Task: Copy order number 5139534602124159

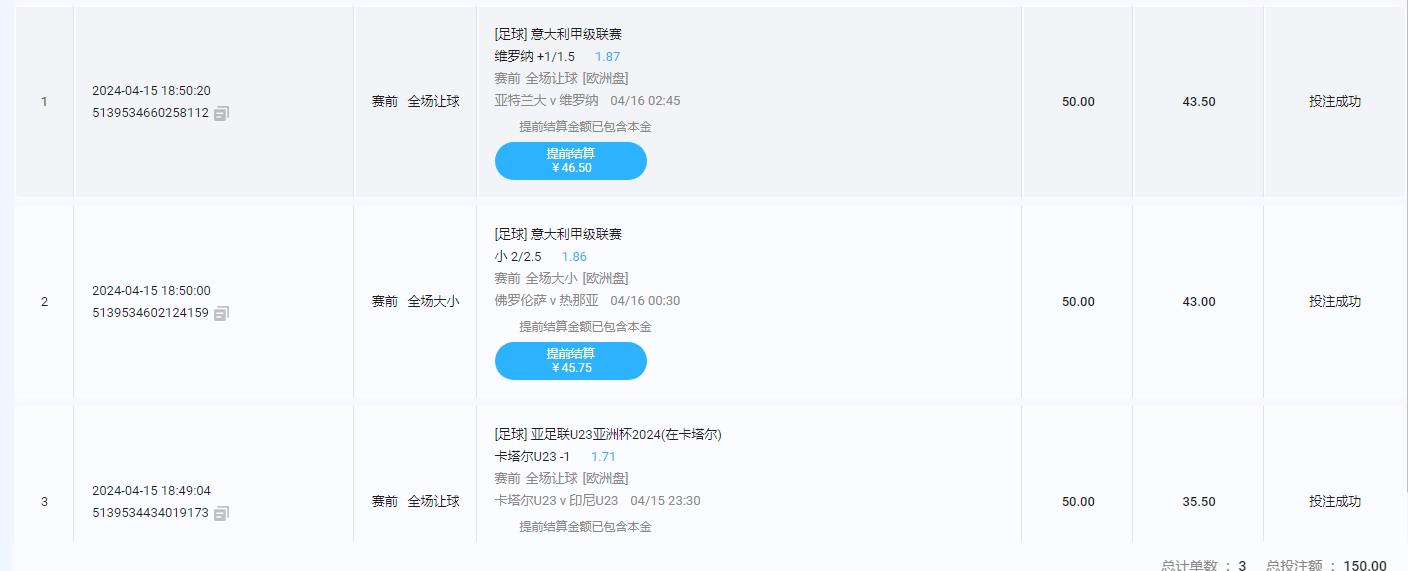Action: click(x=221, y=314)
